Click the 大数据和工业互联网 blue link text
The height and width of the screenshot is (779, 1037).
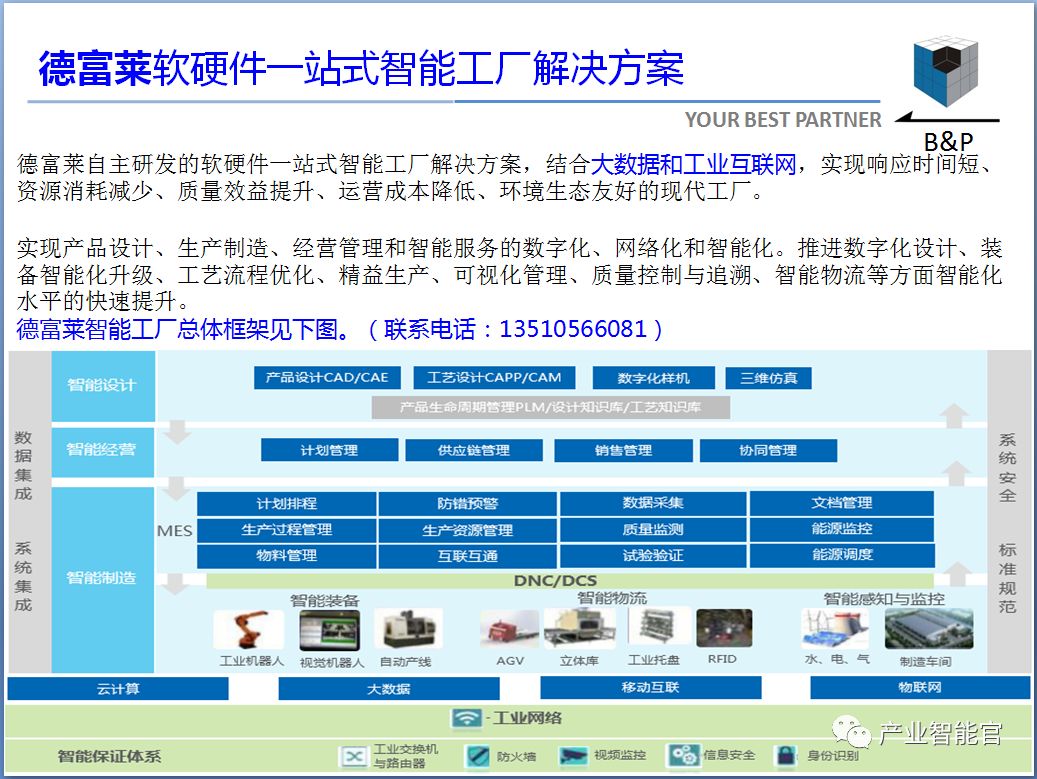pyautogui.click(x=693, y=164)
